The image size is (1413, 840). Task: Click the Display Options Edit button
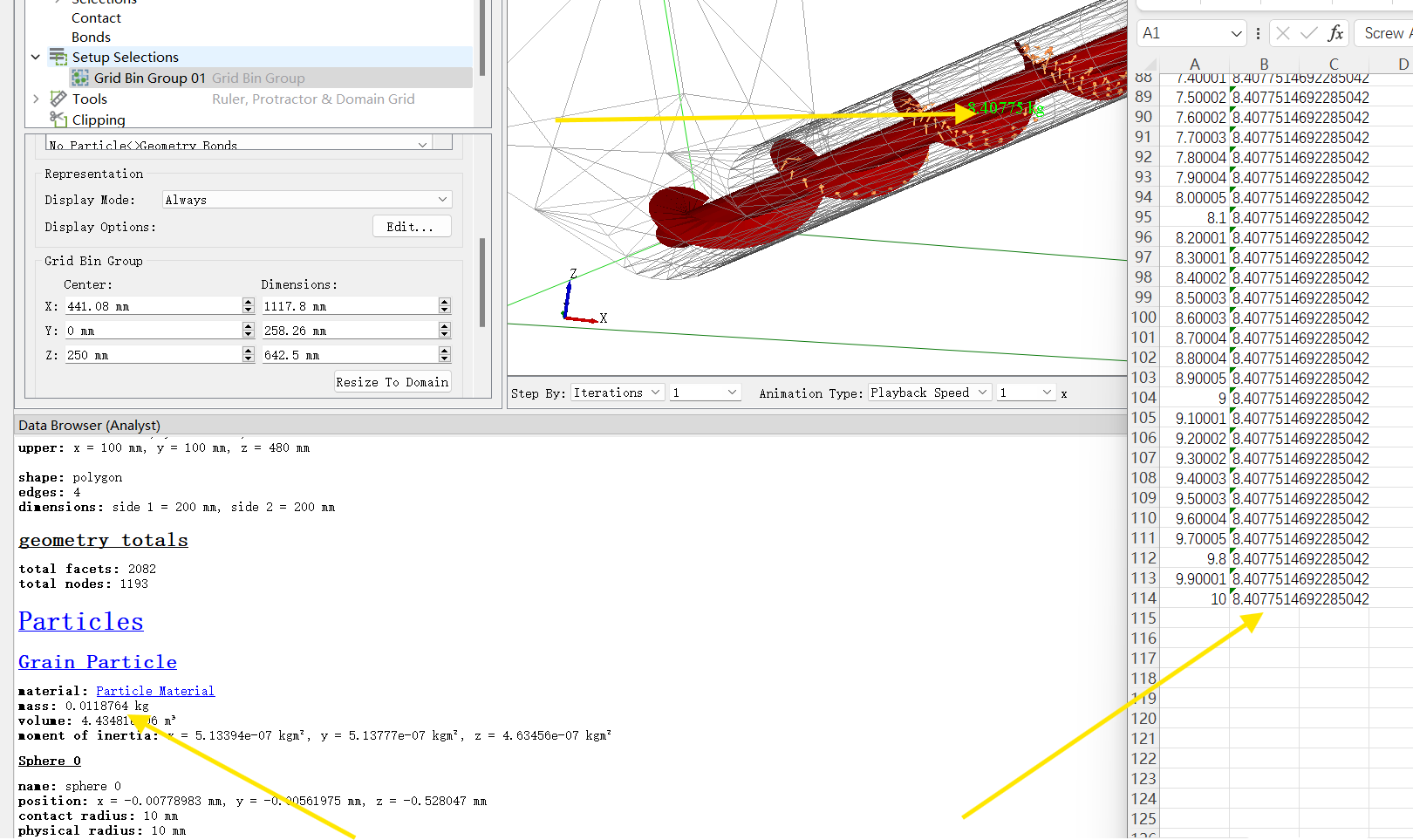click(412, 227)
